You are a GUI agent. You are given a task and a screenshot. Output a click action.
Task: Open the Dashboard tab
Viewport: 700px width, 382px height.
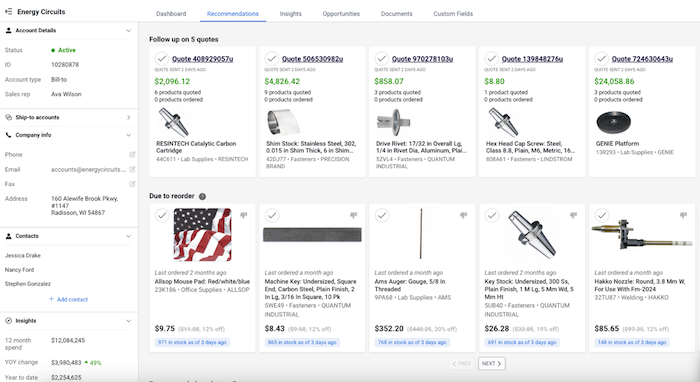[171, 14]
